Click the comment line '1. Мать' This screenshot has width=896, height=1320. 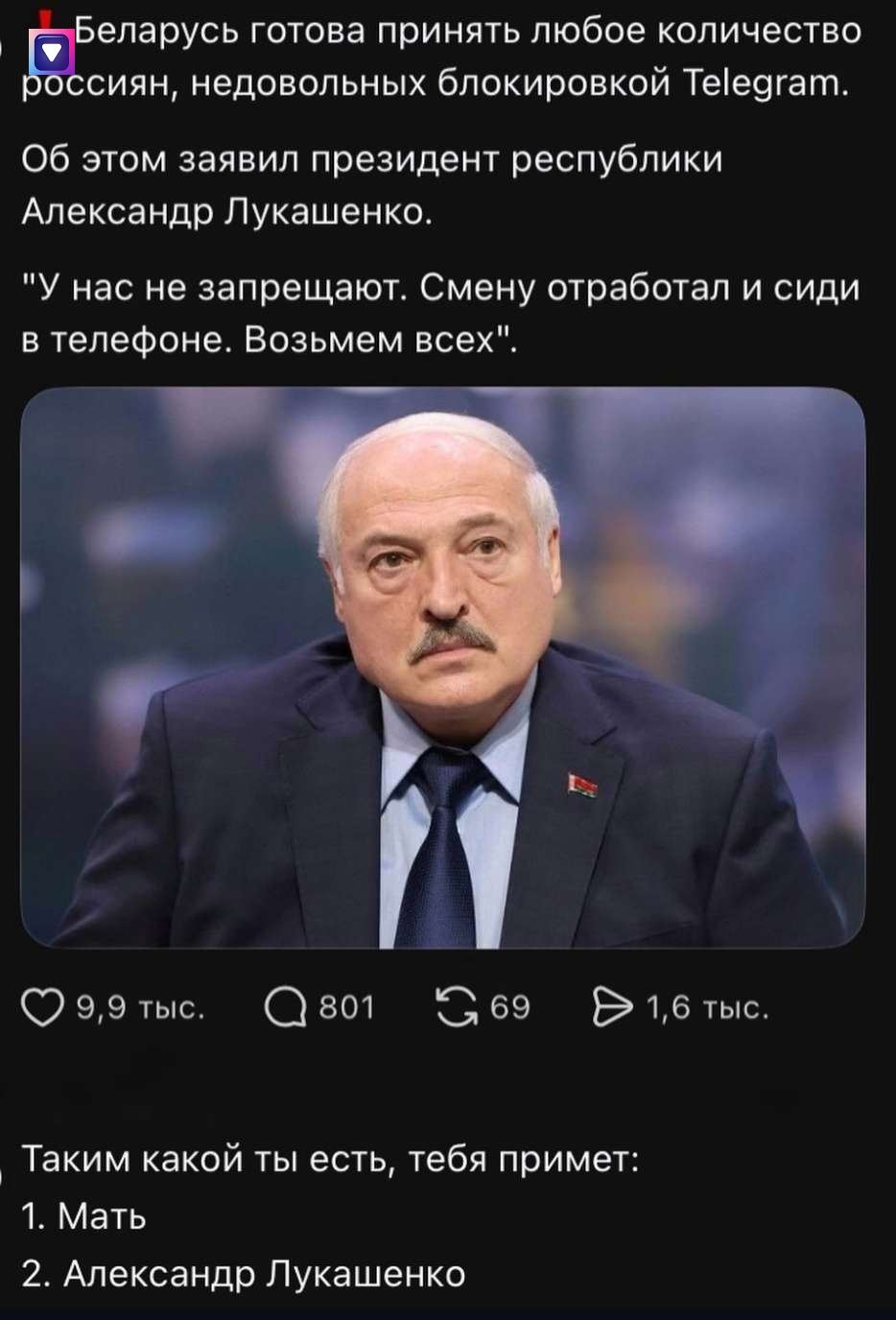(83, 1216)
